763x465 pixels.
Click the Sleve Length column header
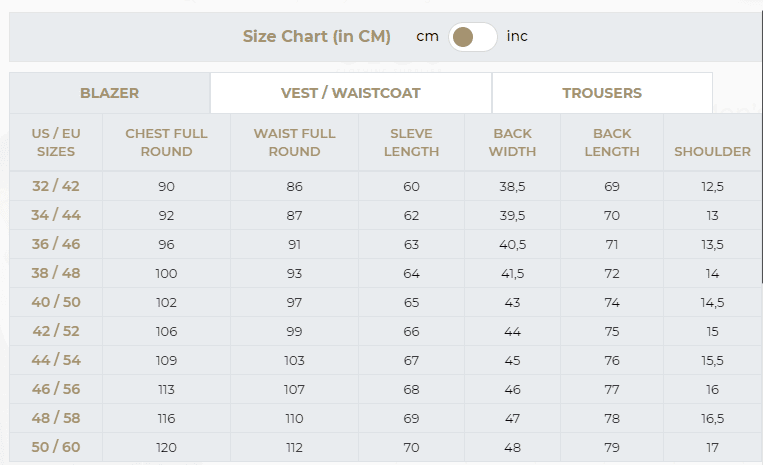(411, 143)
